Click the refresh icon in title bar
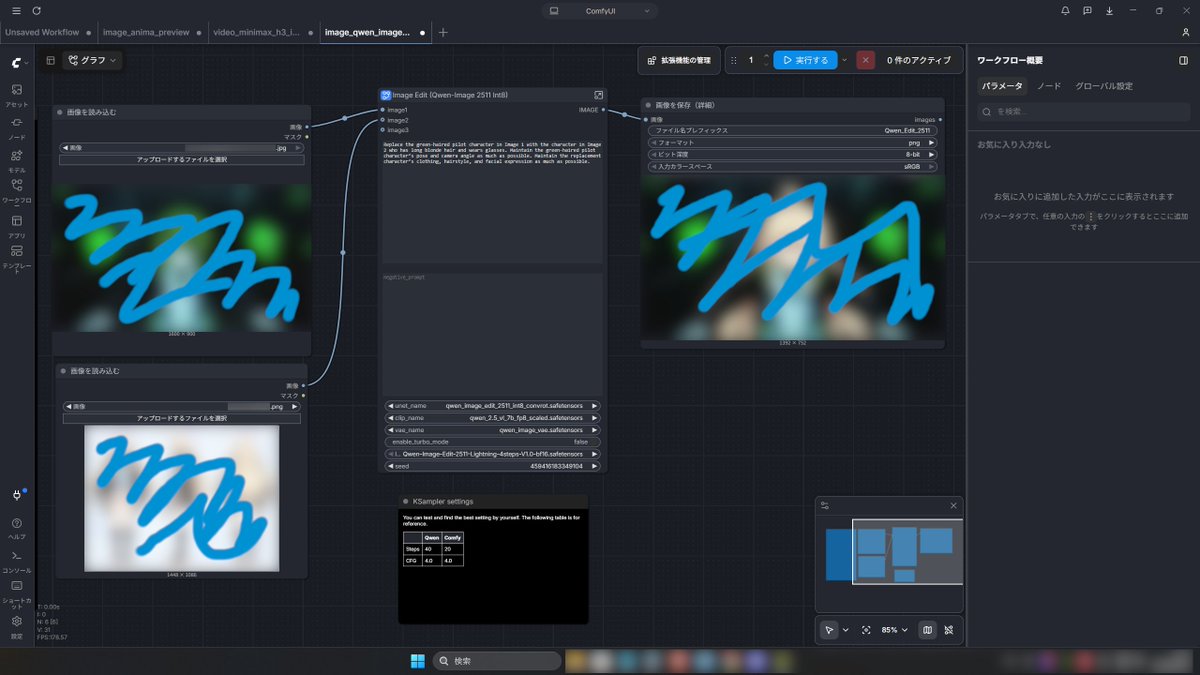1200x675 pixels. tap(37, 10)
